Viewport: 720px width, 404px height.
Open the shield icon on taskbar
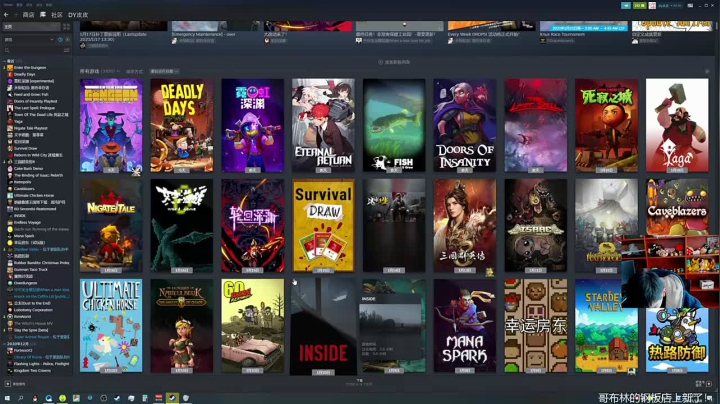coord(186,398)
